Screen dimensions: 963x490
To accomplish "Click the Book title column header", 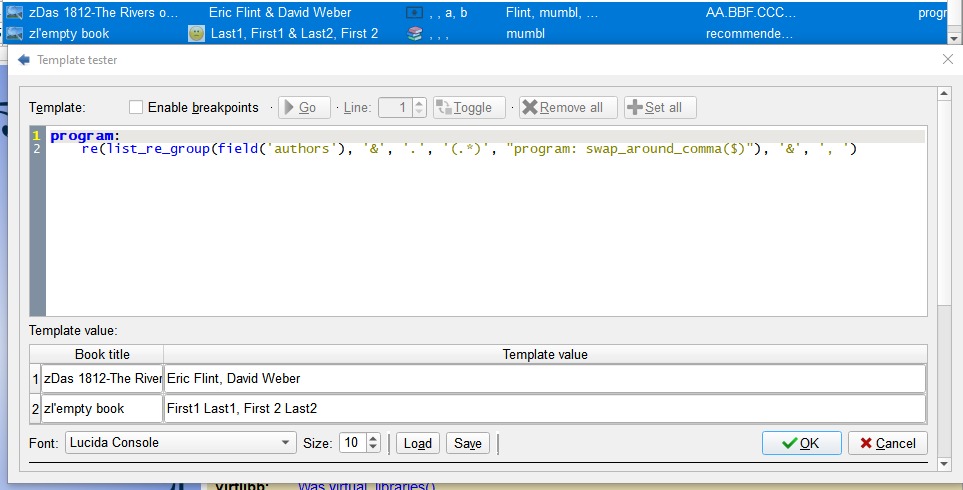I will pyautogui.click(x=102, y=354).
